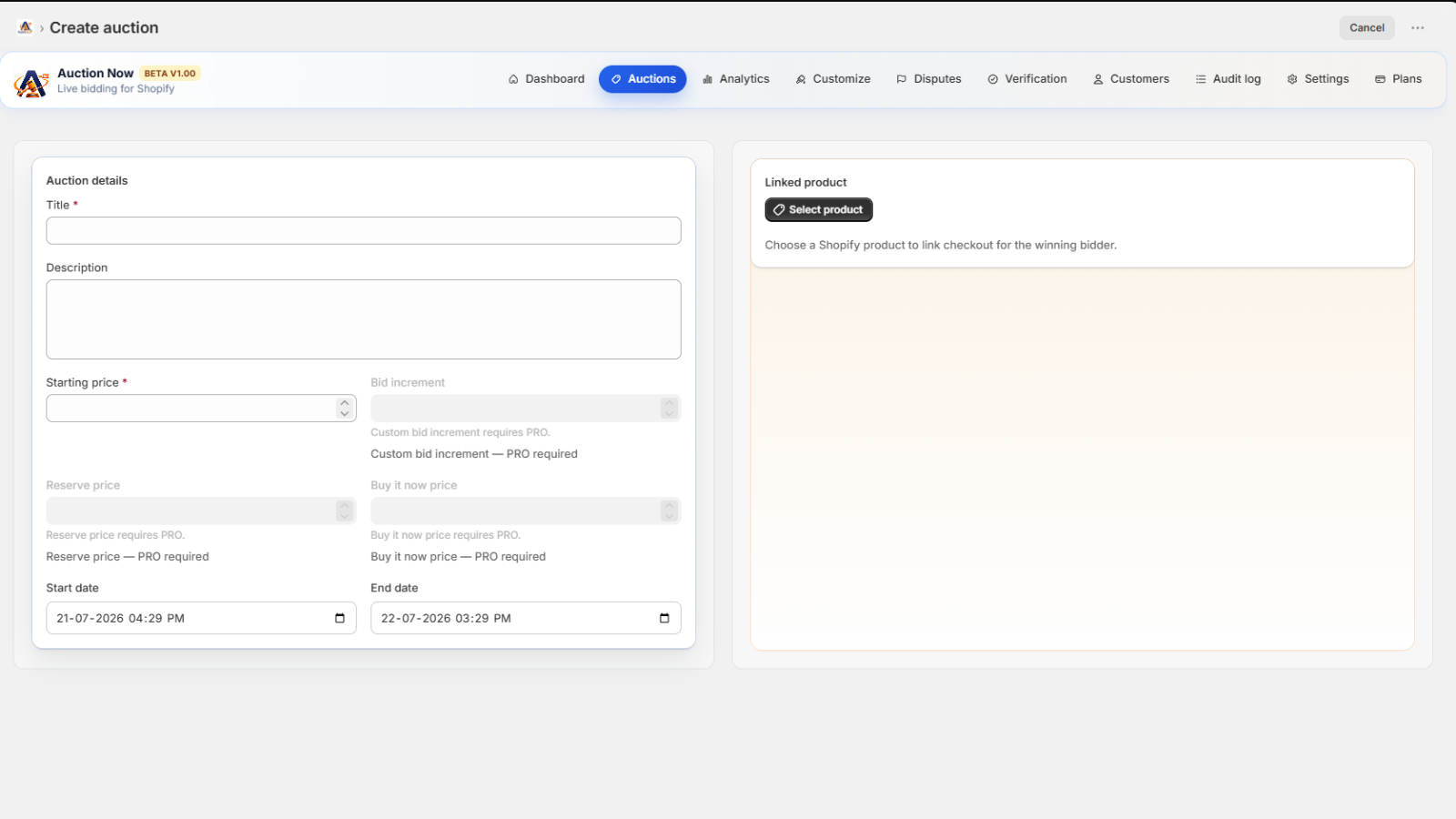Click the disabled Buy it now price field
Viewport: 1456px width, 819px height.
(x=525, y=511)
